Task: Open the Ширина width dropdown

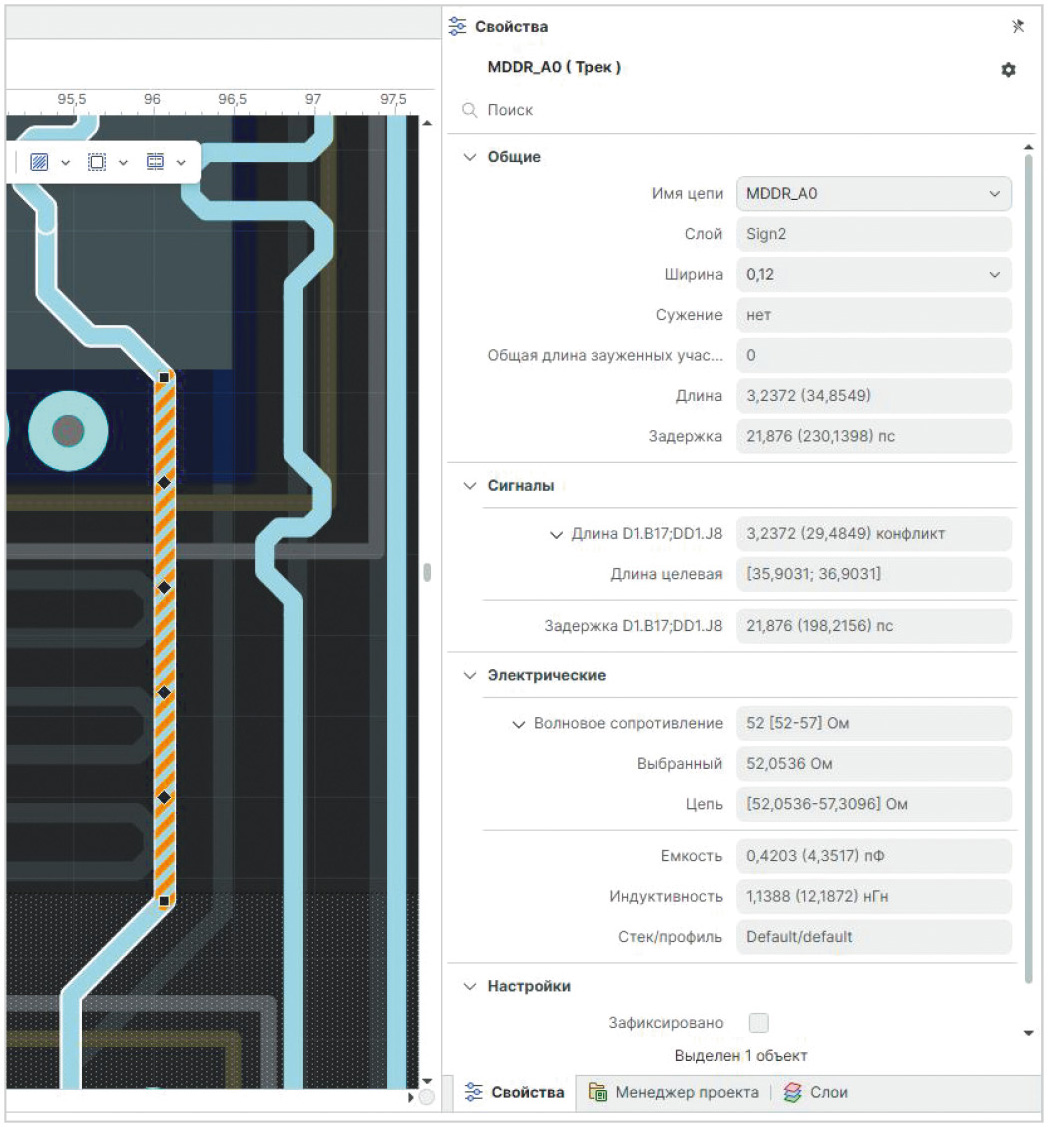Action: click(x=993, y=274)
